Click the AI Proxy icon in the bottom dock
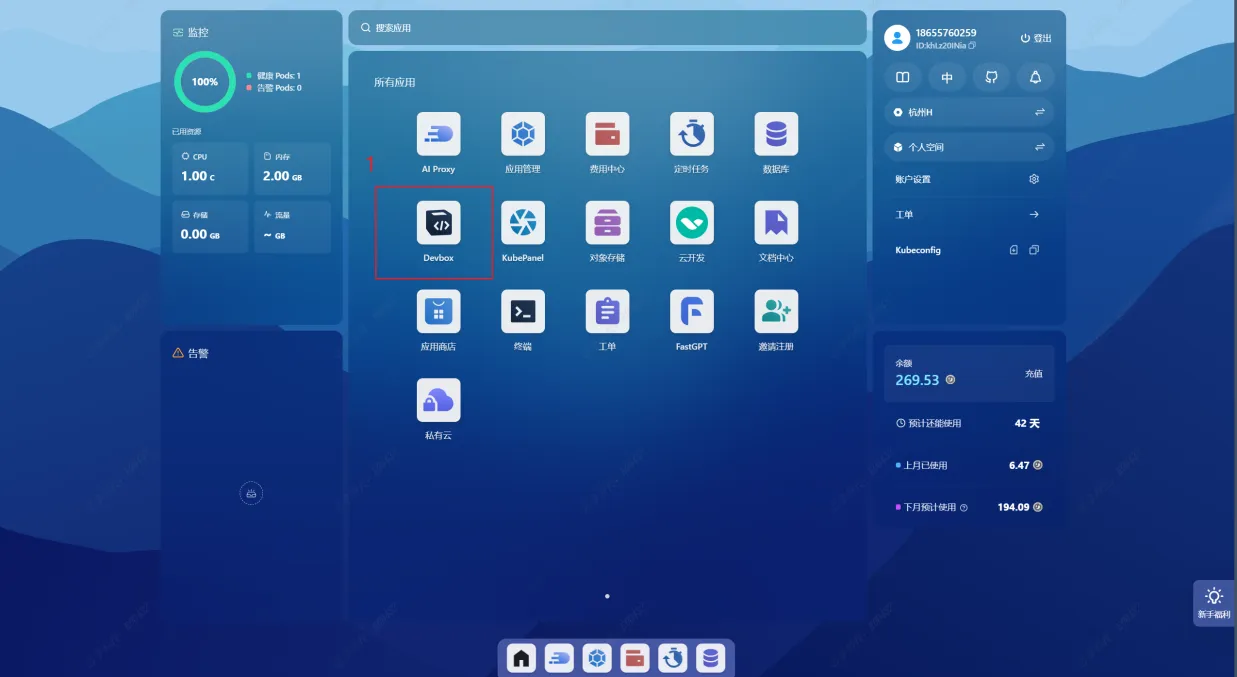 [559, 658]
